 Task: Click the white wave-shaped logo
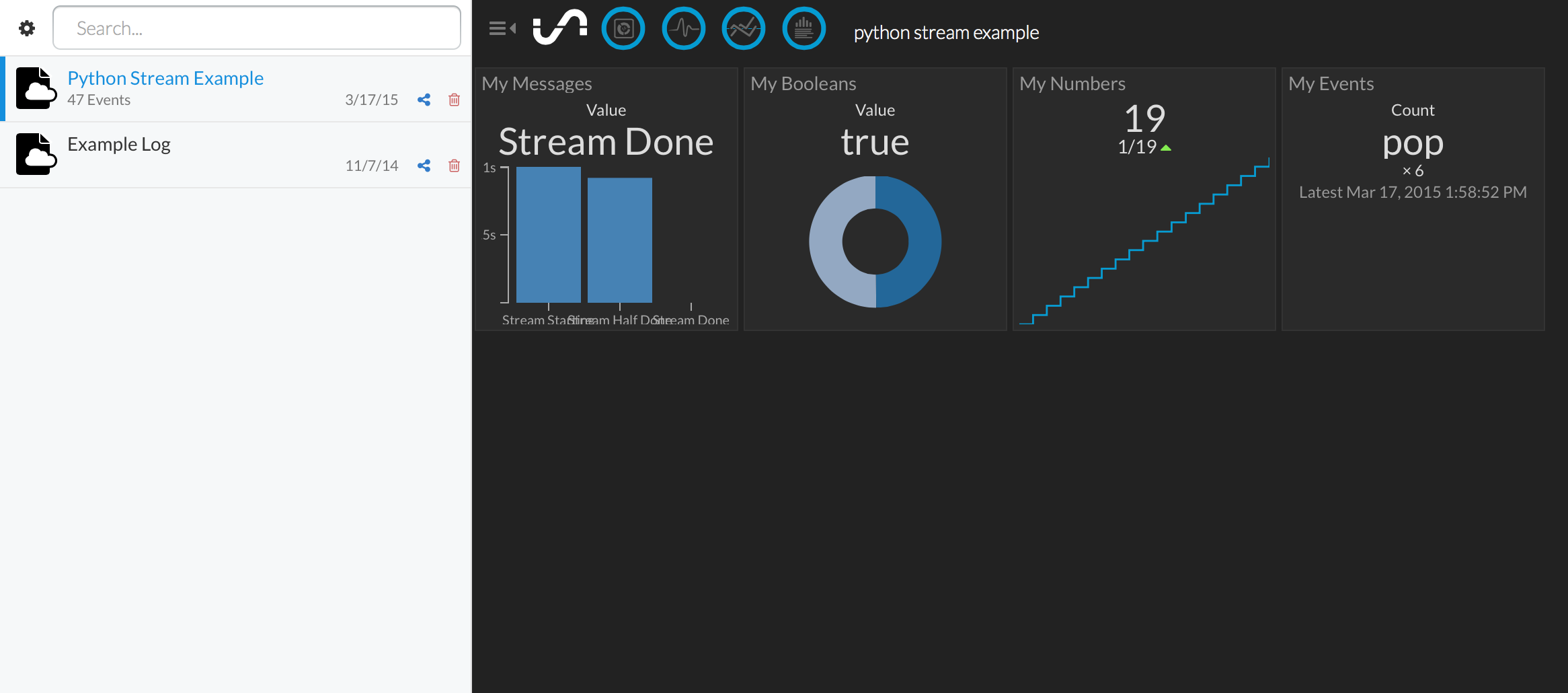click(559, 28)
